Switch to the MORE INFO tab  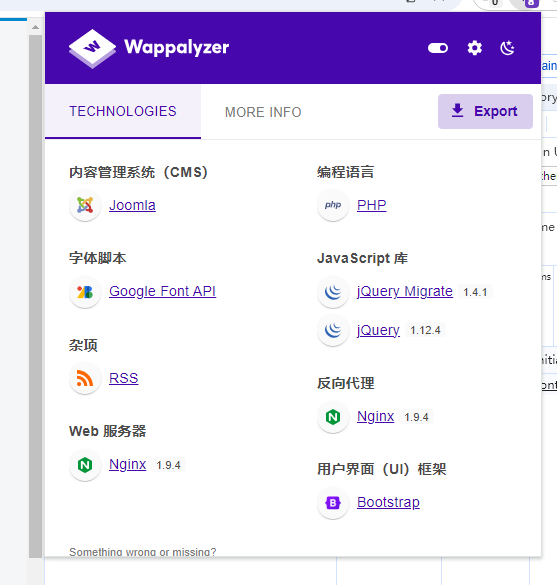point(263,112)
